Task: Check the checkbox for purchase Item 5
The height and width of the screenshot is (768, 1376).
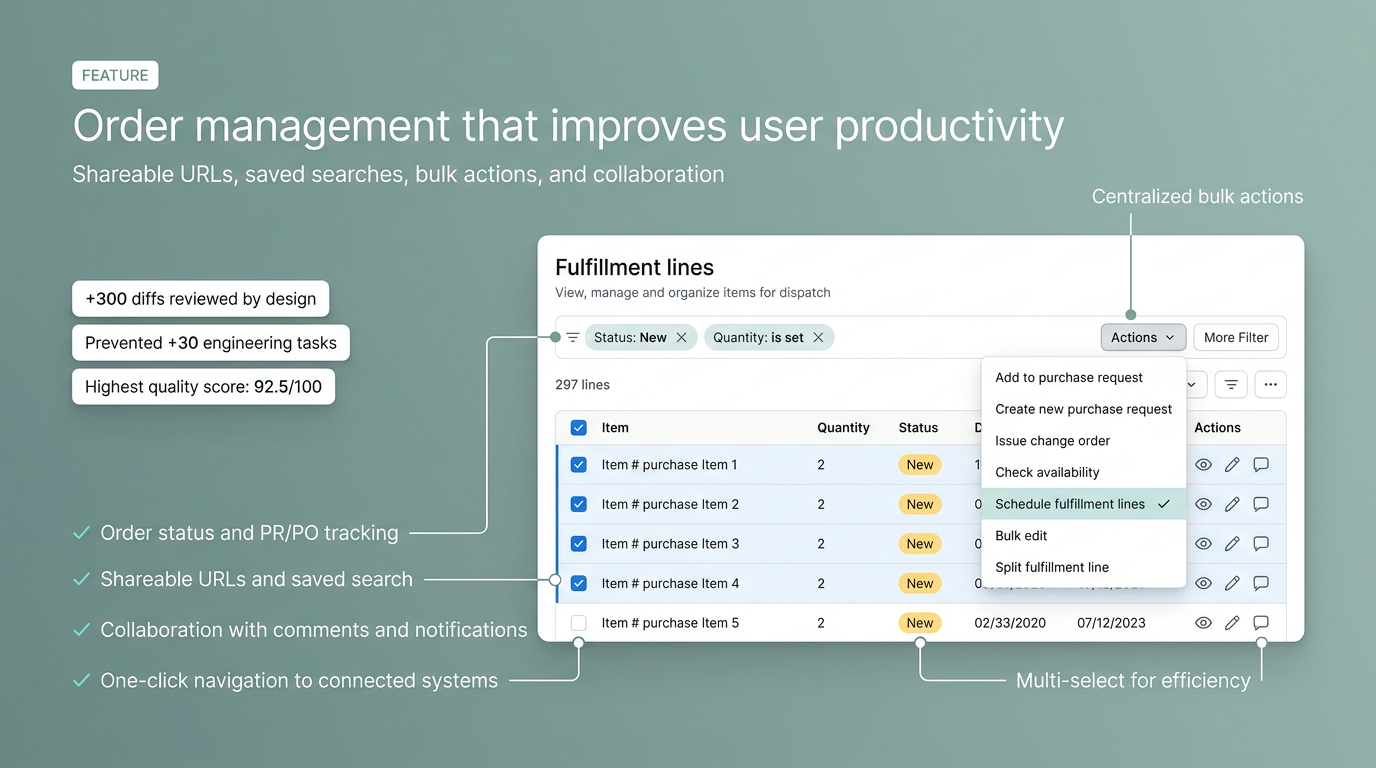Action: pyautogui.click(x=578, y=623)
